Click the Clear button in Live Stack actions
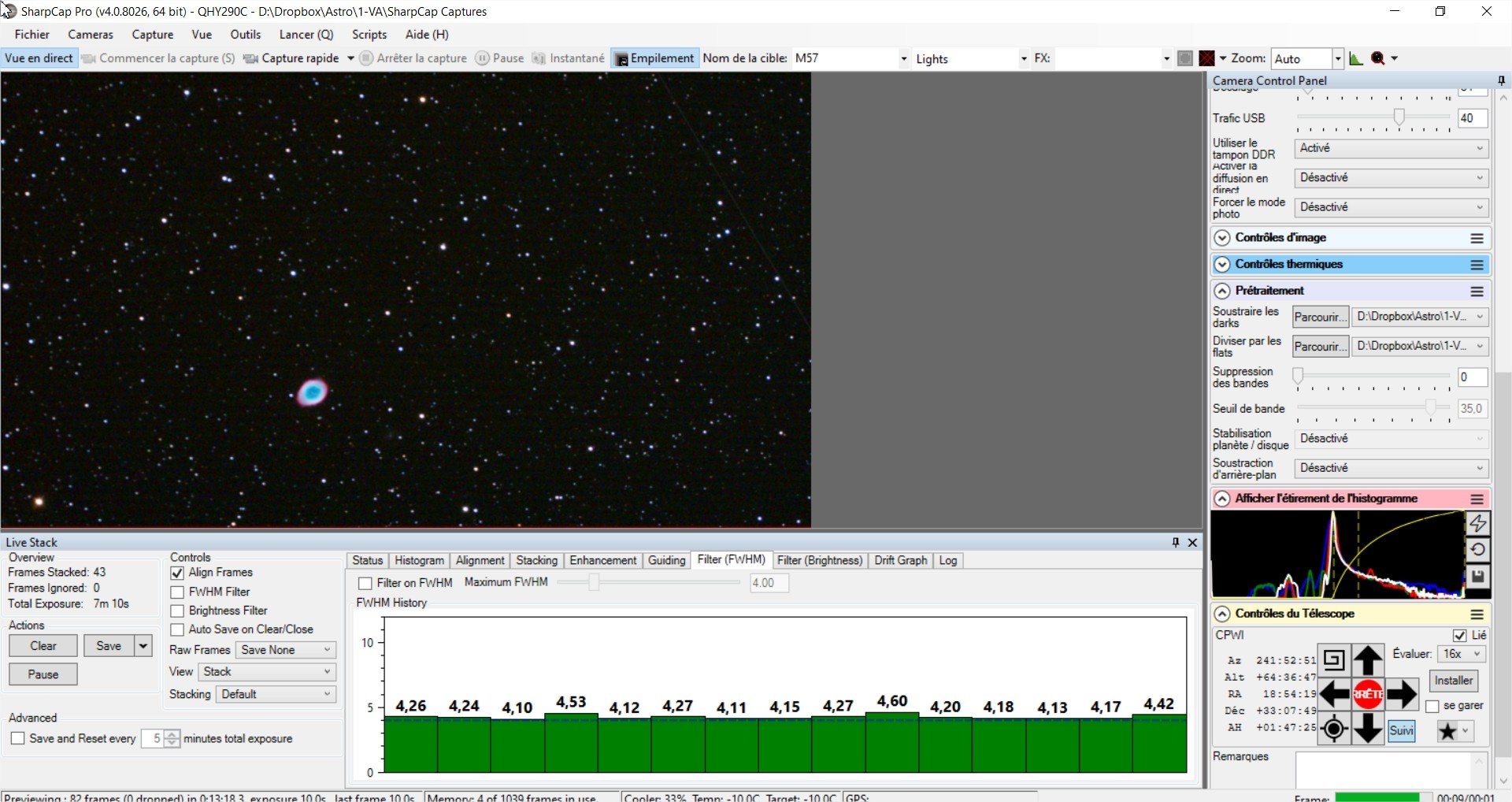The width and height of the screenshot is (1512, 802). (x=43, y=646)
